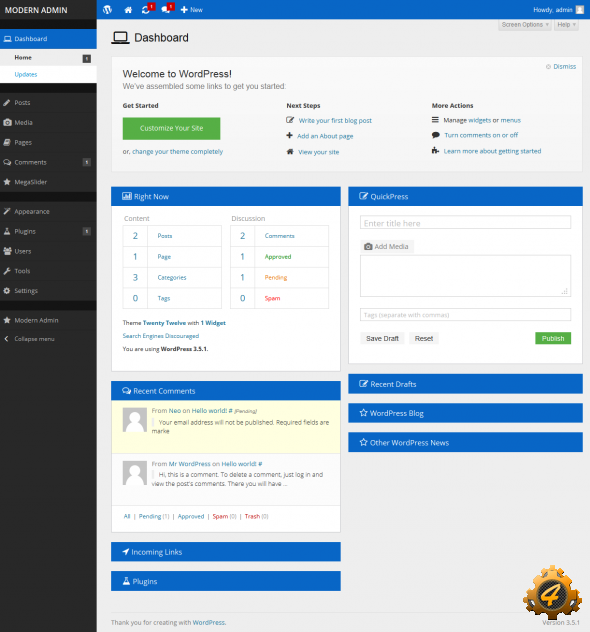Open the Twenty Twelve theme link
Screen dimensions: 590x632
164,323
